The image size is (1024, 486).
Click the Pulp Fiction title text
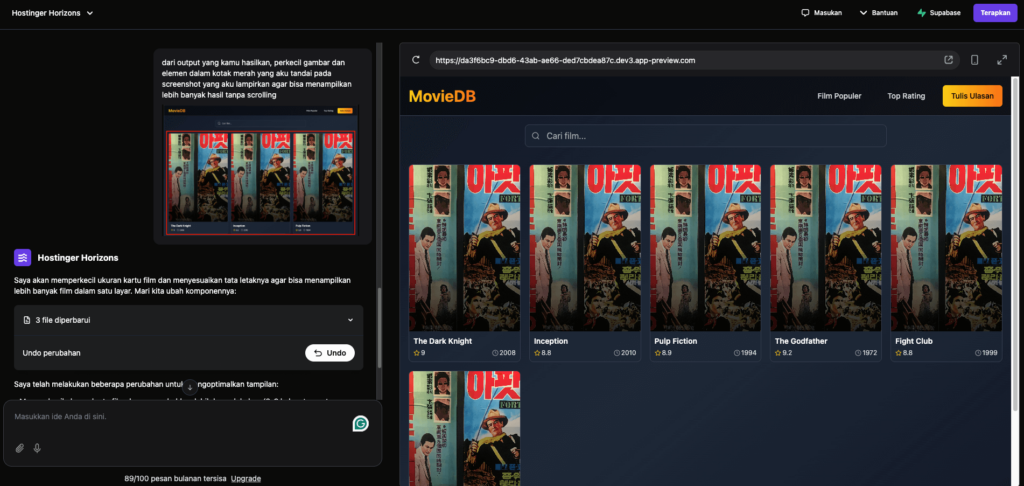(676, 341)
